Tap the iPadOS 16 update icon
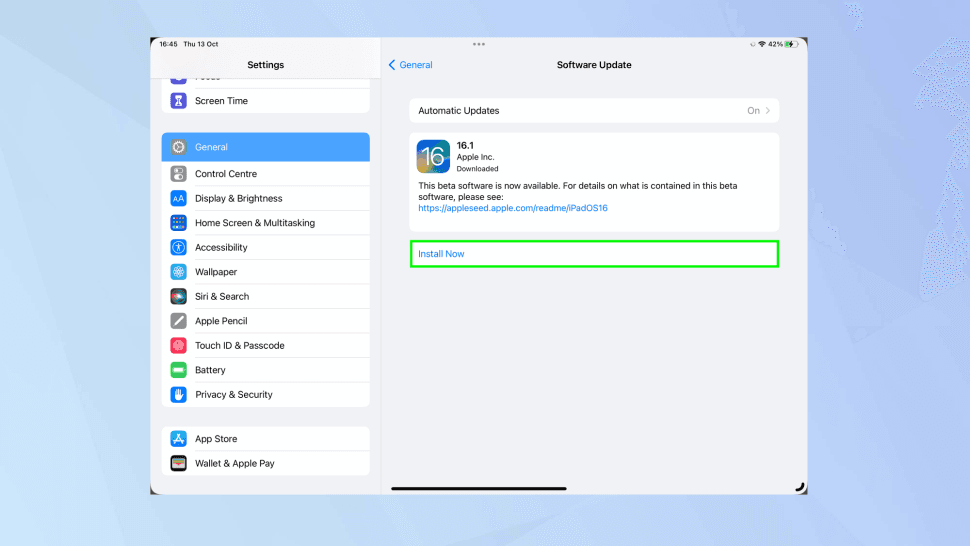The height and width of the screenshot is (546, 970). (x=433, y=156)
